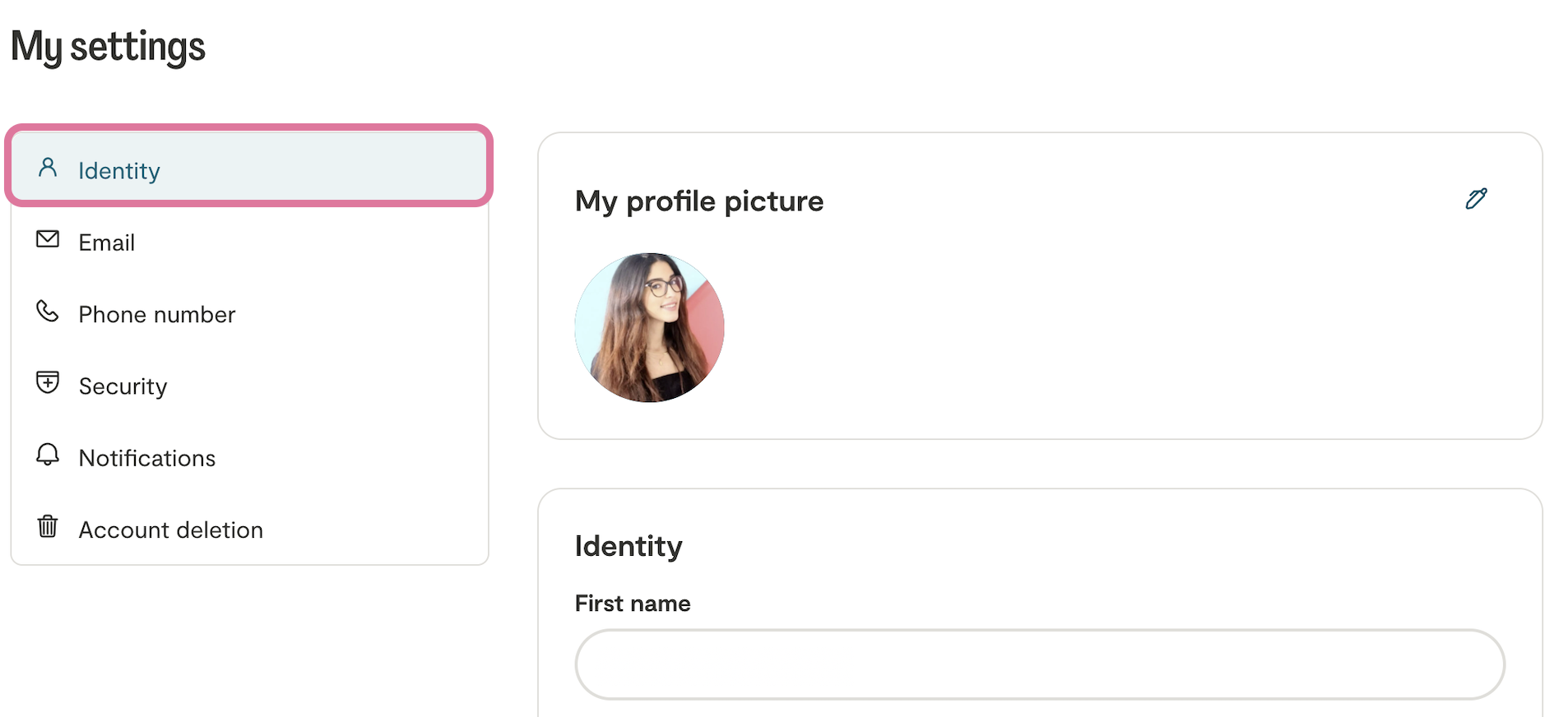Viewport: 1568px width, 717px height.
Task: Click blank space right of the profile photo
Action: tap(1069, 329)
